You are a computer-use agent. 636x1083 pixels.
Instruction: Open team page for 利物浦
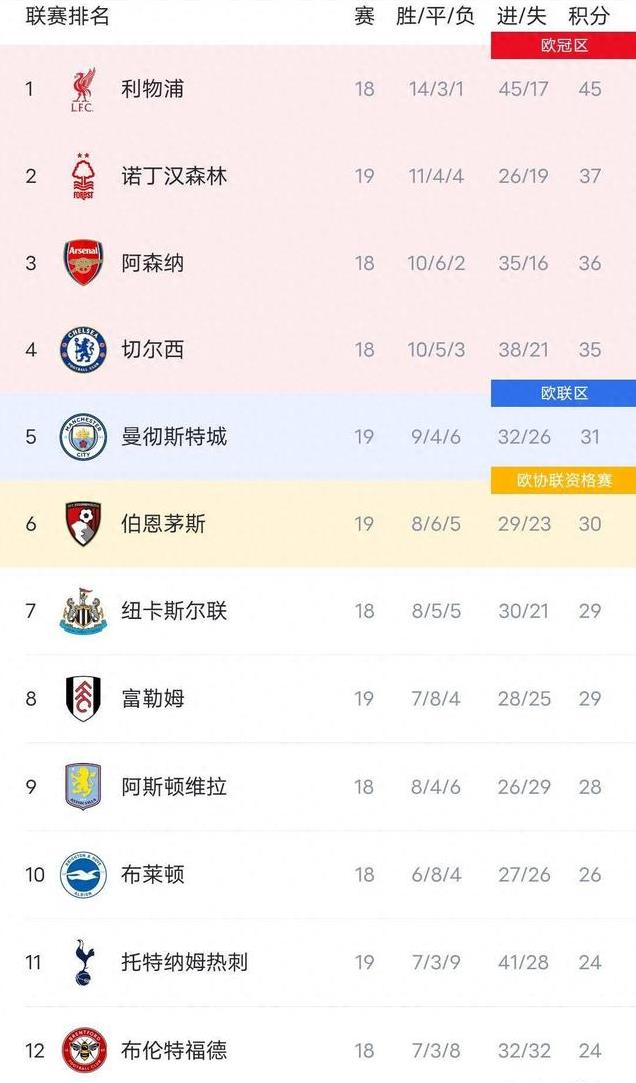[152, 88]
